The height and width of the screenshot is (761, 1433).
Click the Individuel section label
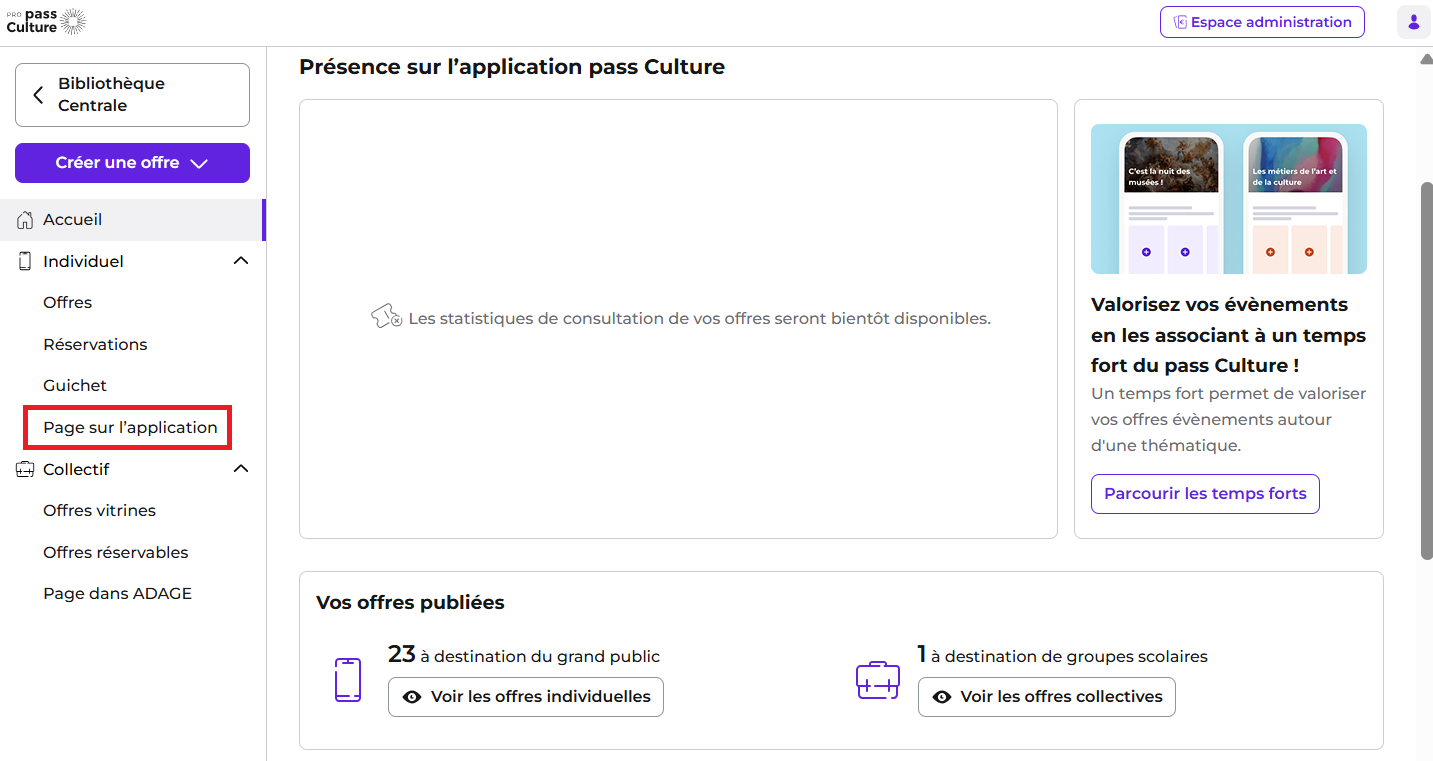(84, 261)
